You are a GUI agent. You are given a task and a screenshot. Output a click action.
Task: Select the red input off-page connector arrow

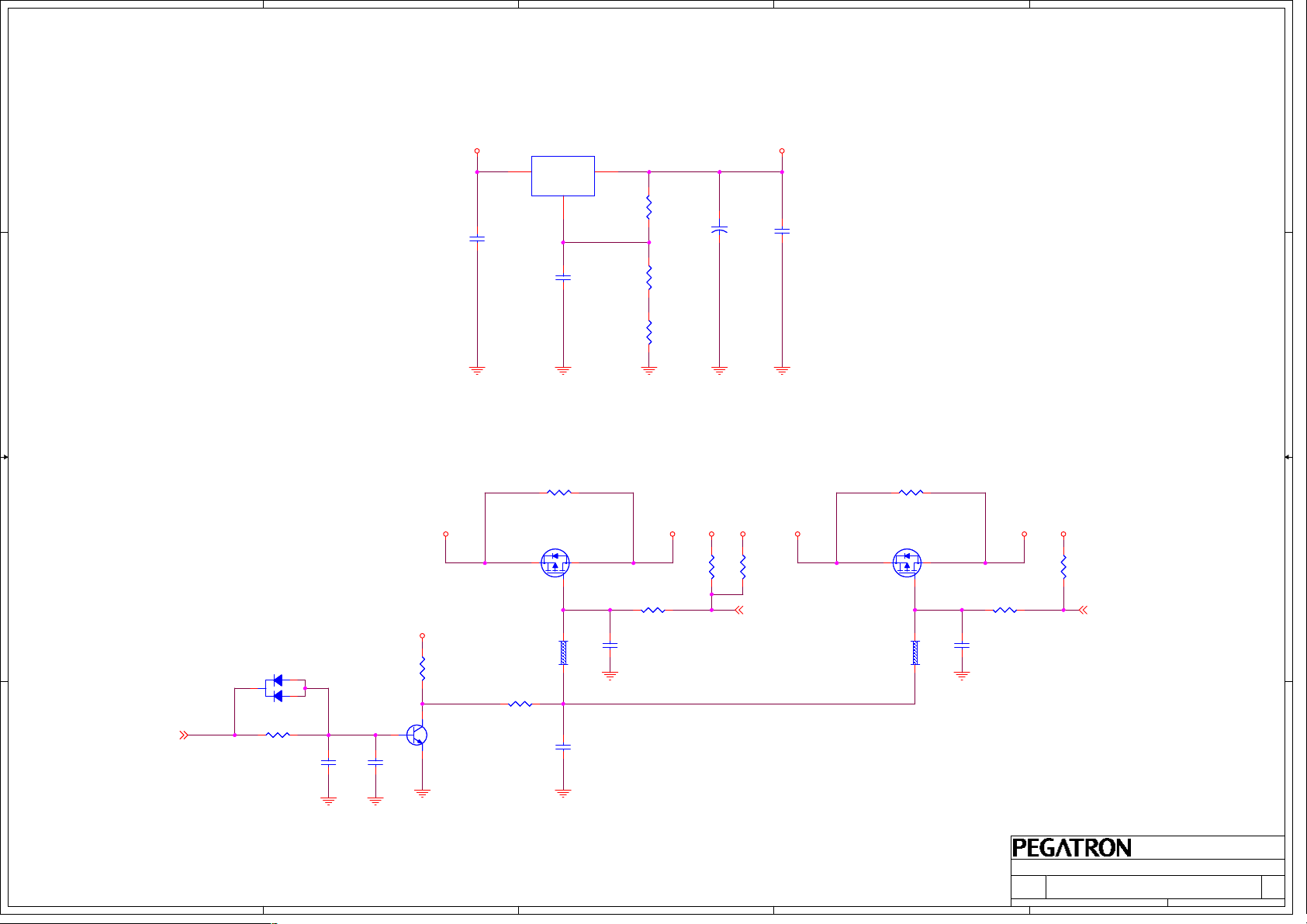point(184,735)
